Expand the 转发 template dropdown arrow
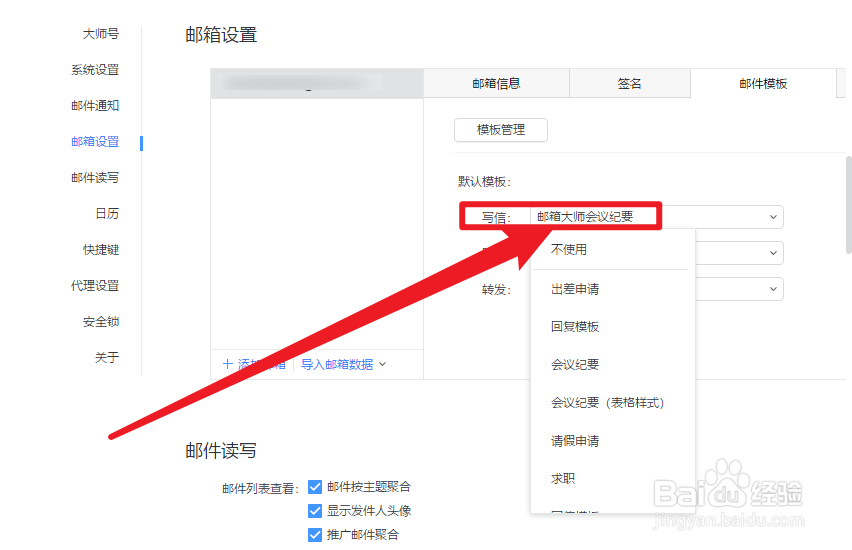Screen dimensions: 852x550 click(x=773, y=289)
